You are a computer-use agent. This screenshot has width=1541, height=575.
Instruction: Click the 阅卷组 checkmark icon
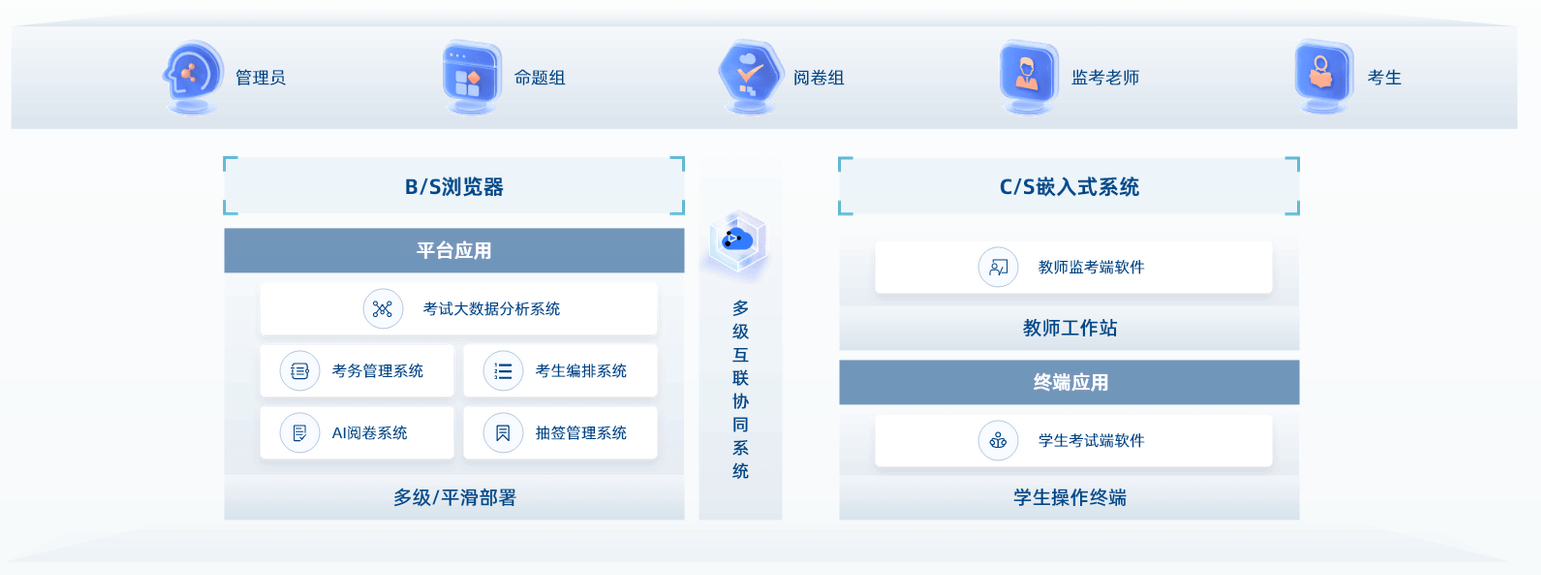point(748,75)
